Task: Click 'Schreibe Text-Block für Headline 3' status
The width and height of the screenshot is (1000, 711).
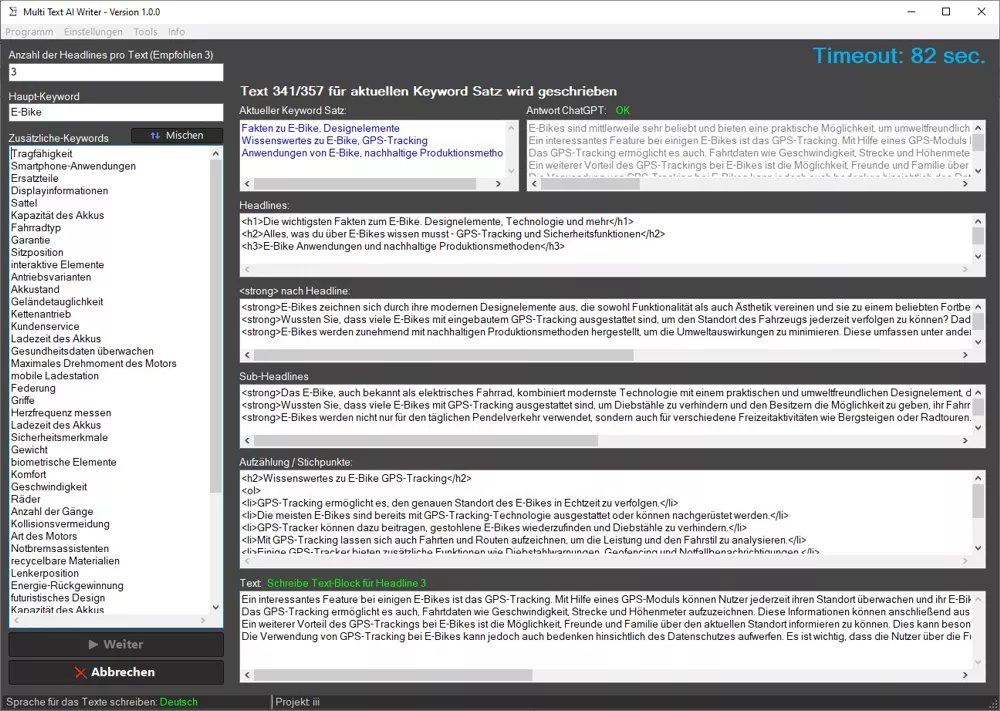Action: (346, 583)
